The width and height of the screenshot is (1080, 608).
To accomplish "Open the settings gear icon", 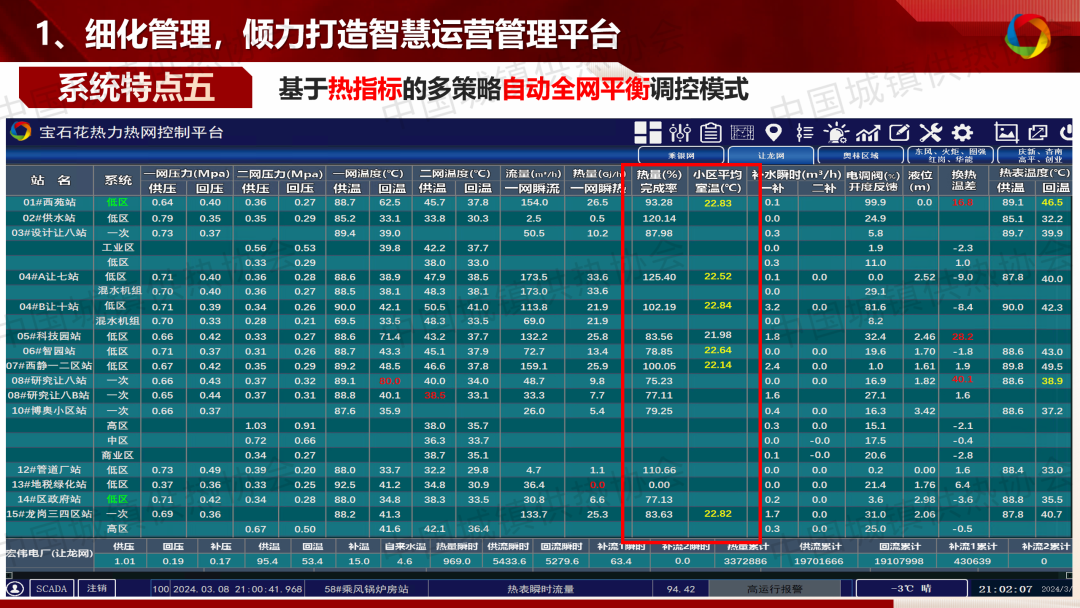I will pos(962,132).
